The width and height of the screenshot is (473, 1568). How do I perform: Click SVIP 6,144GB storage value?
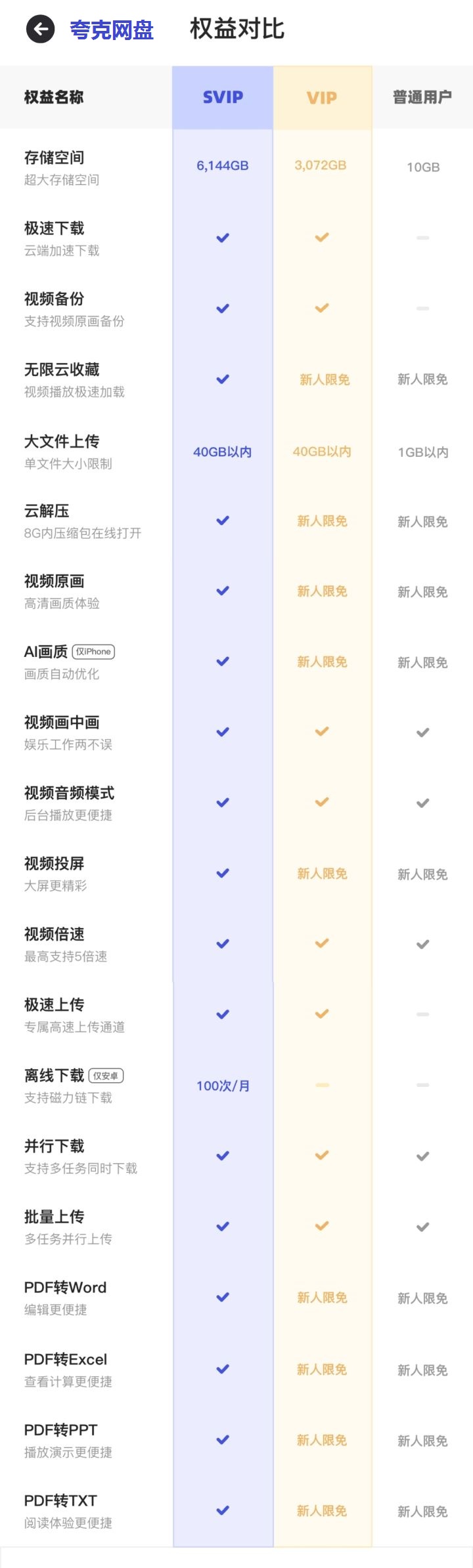[223, 165]
